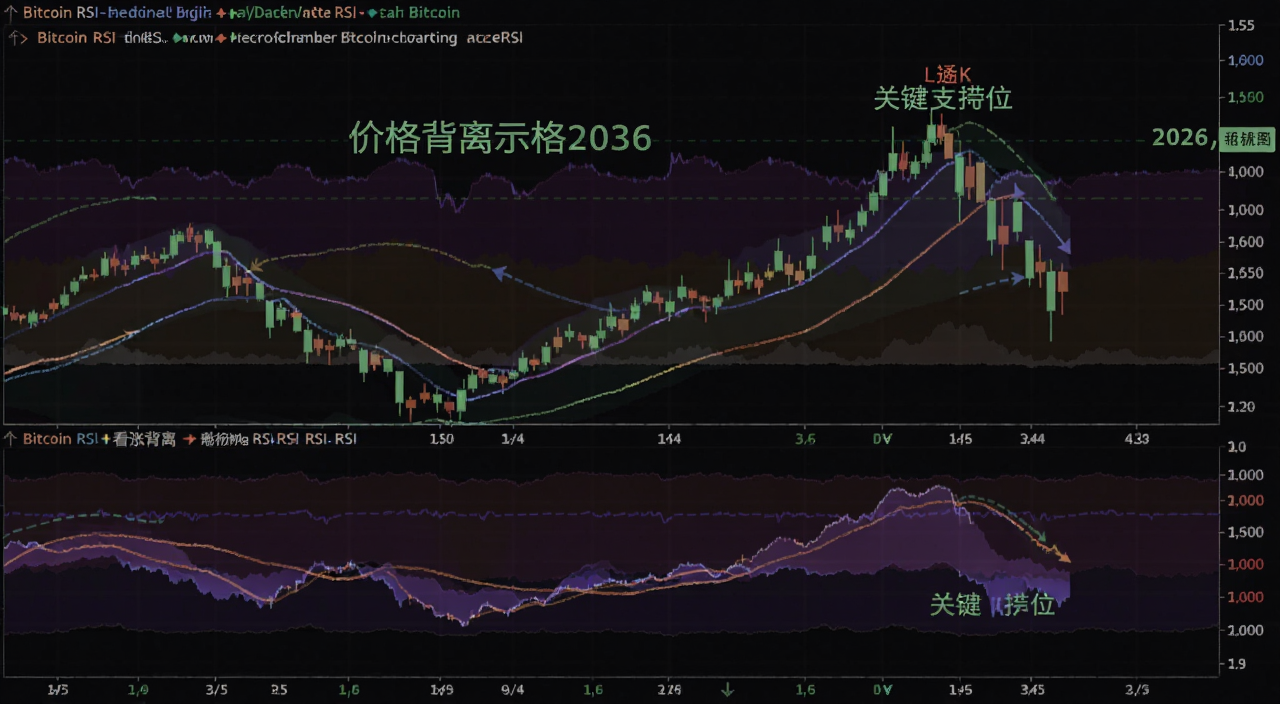Click the '1.55' value on price axis
1280x704 pixels.
click(x=1240, y=25)
